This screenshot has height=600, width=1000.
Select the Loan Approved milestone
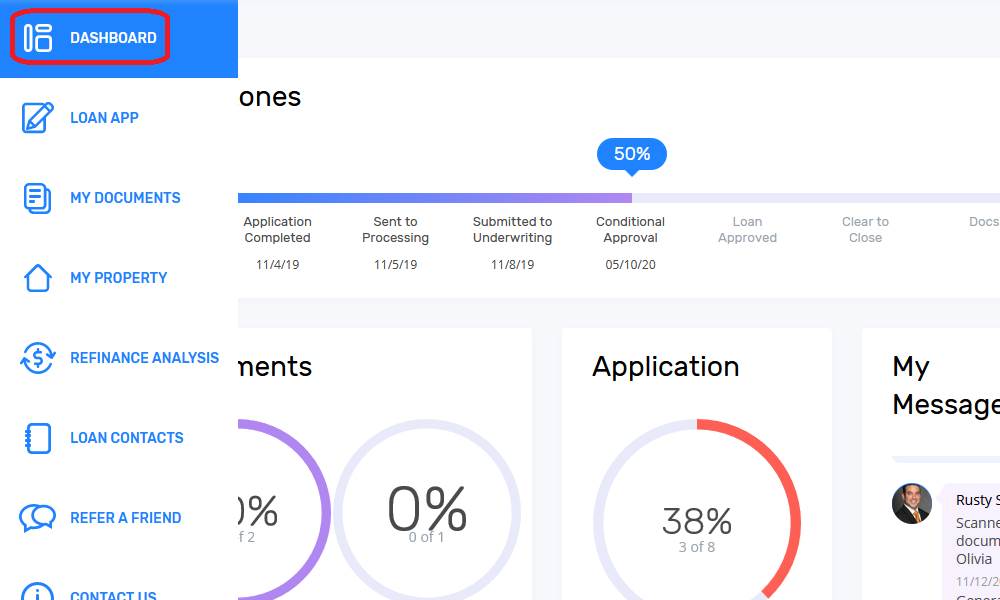(x=747, y=230)
